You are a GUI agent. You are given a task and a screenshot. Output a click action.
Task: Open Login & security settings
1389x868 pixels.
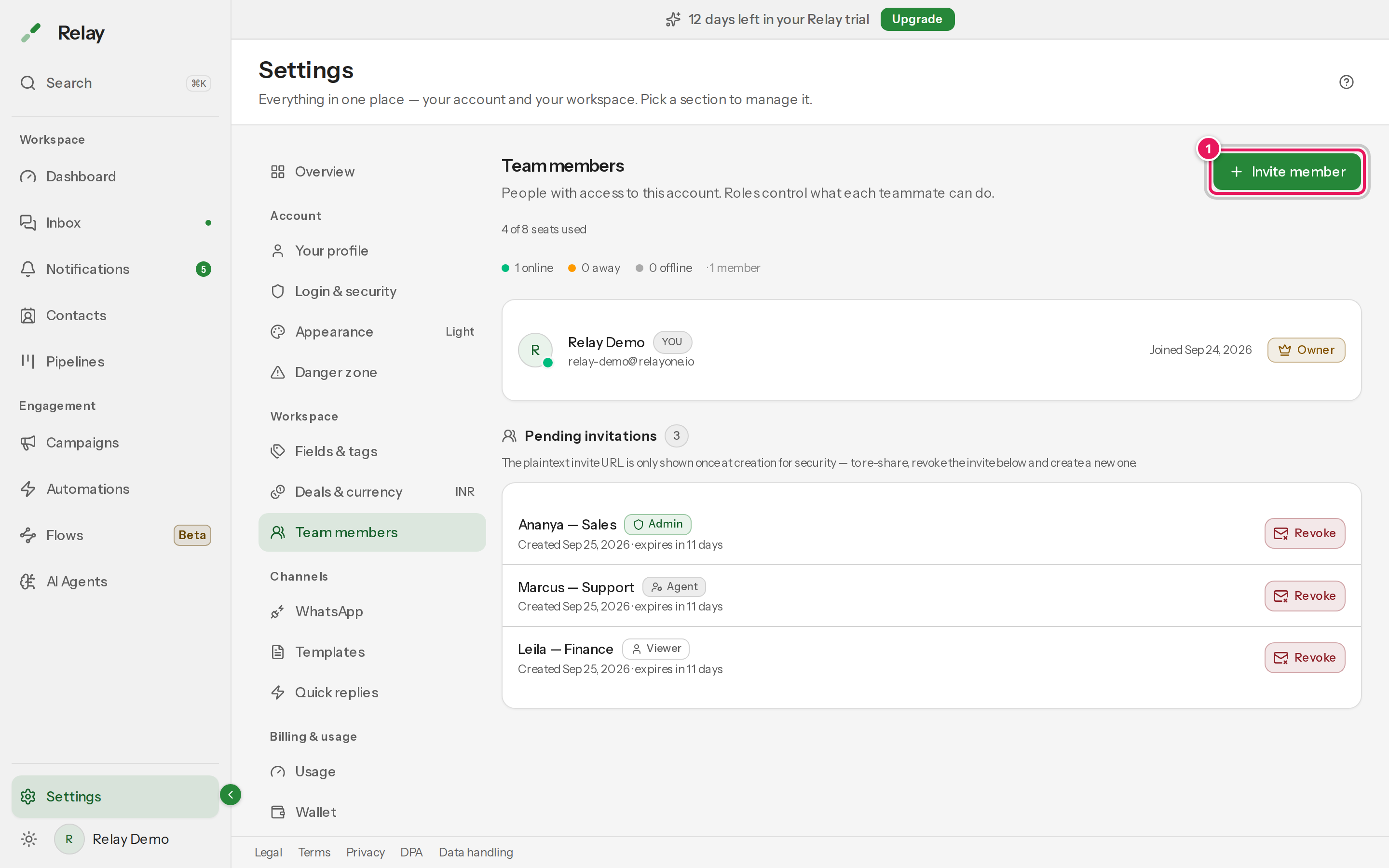(372, 292)
